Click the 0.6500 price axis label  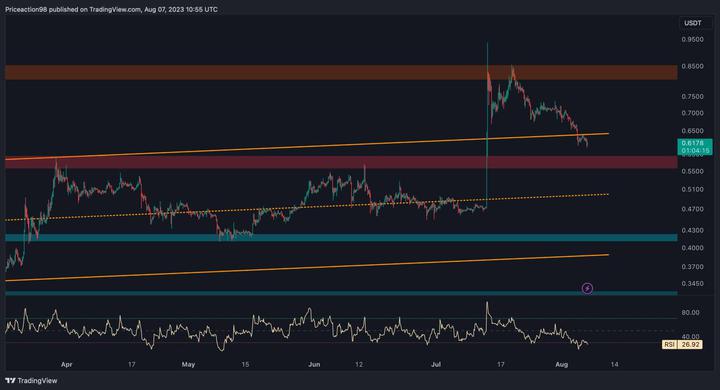(692, 131)
